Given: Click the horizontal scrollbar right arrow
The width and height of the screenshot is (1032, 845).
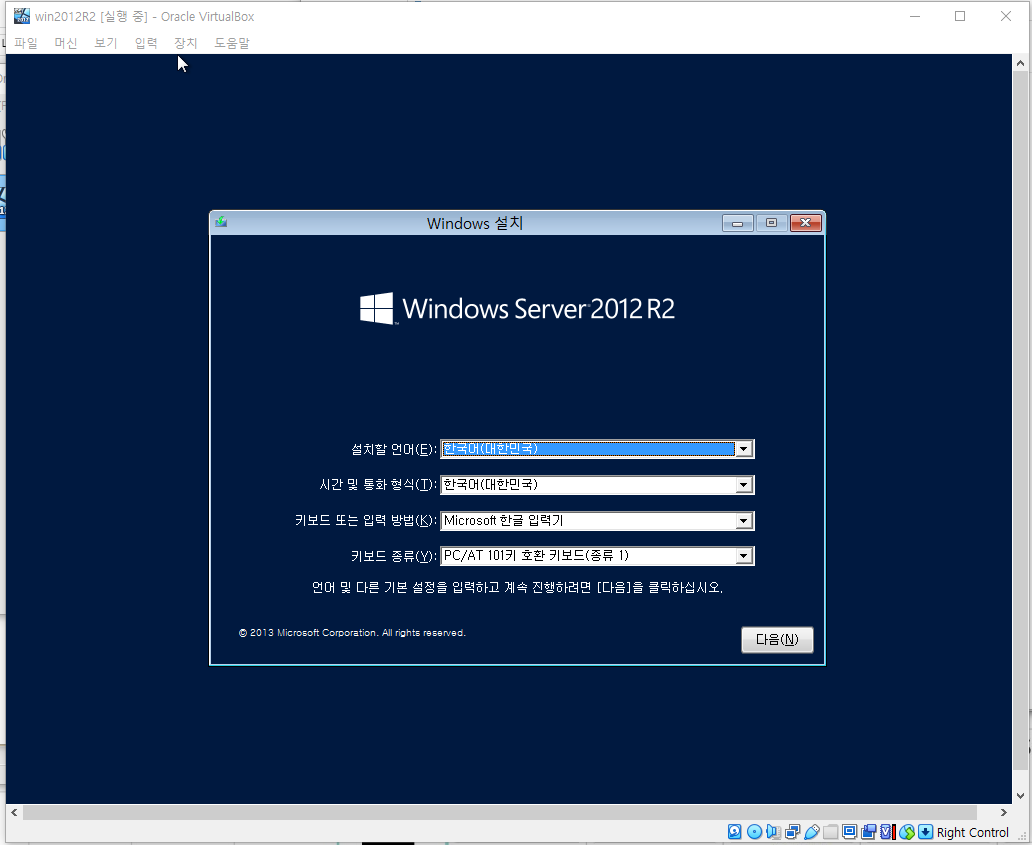Looking at the screenshot, I should click(1004, 812).
